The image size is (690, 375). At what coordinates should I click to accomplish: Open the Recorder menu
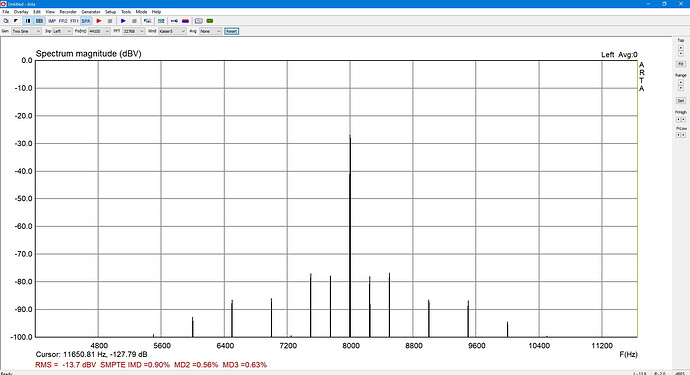click(x=68, y=12)
